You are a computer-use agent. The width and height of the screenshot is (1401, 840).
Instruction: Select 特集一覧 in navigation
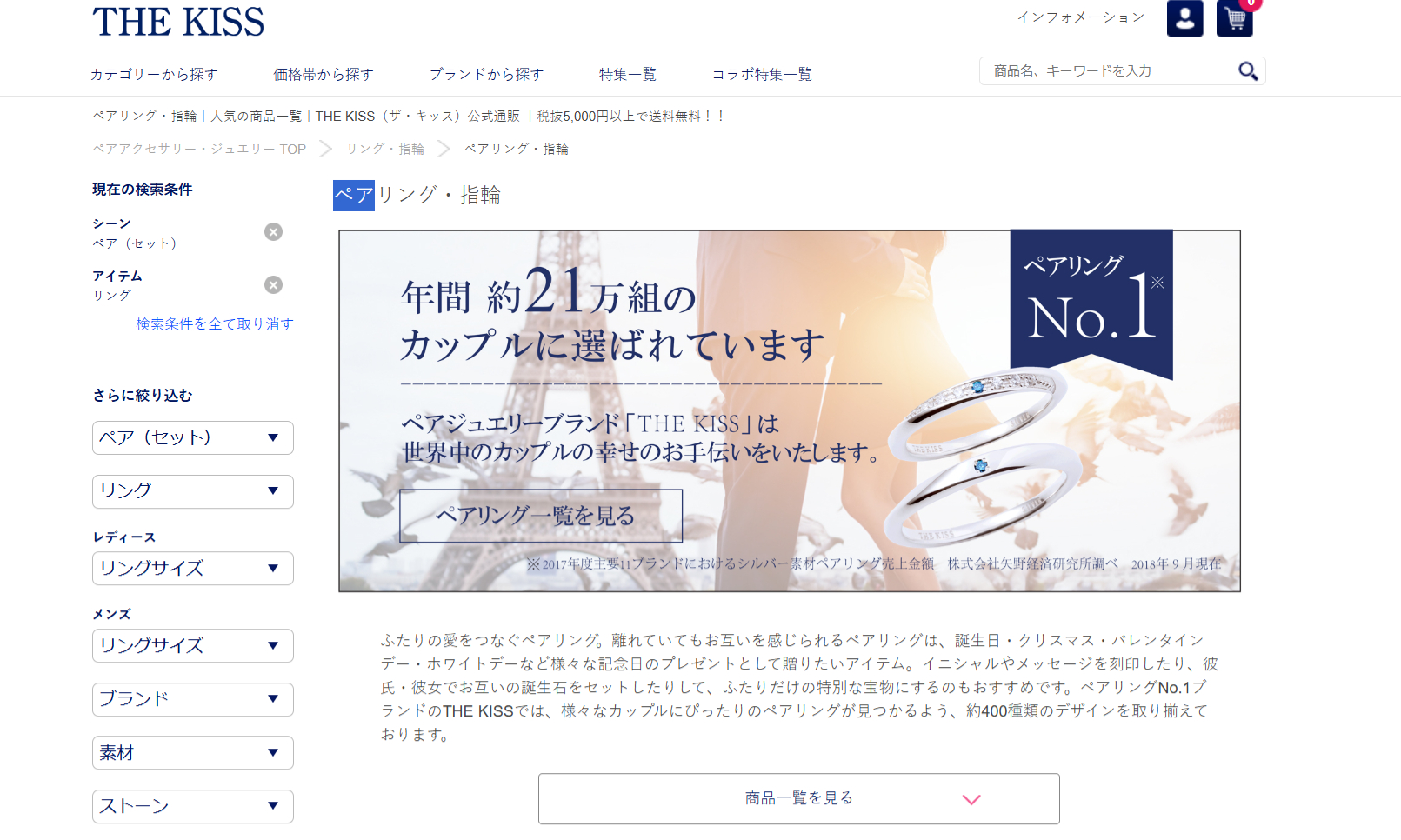(628, 75)
